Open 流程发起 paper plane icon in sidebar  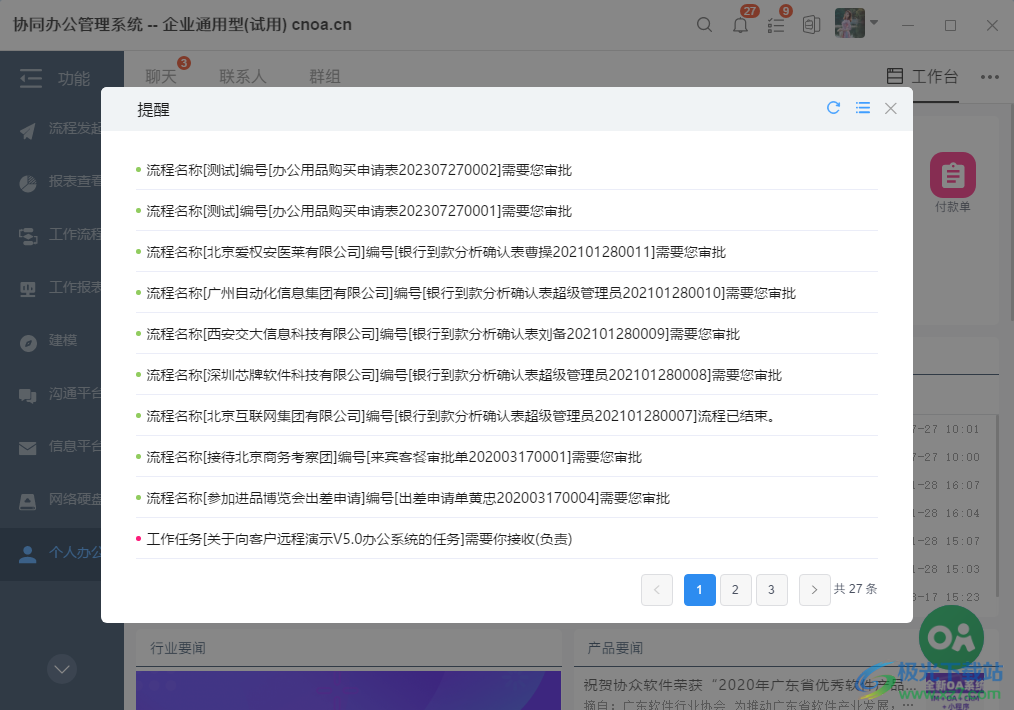[28, 131]
